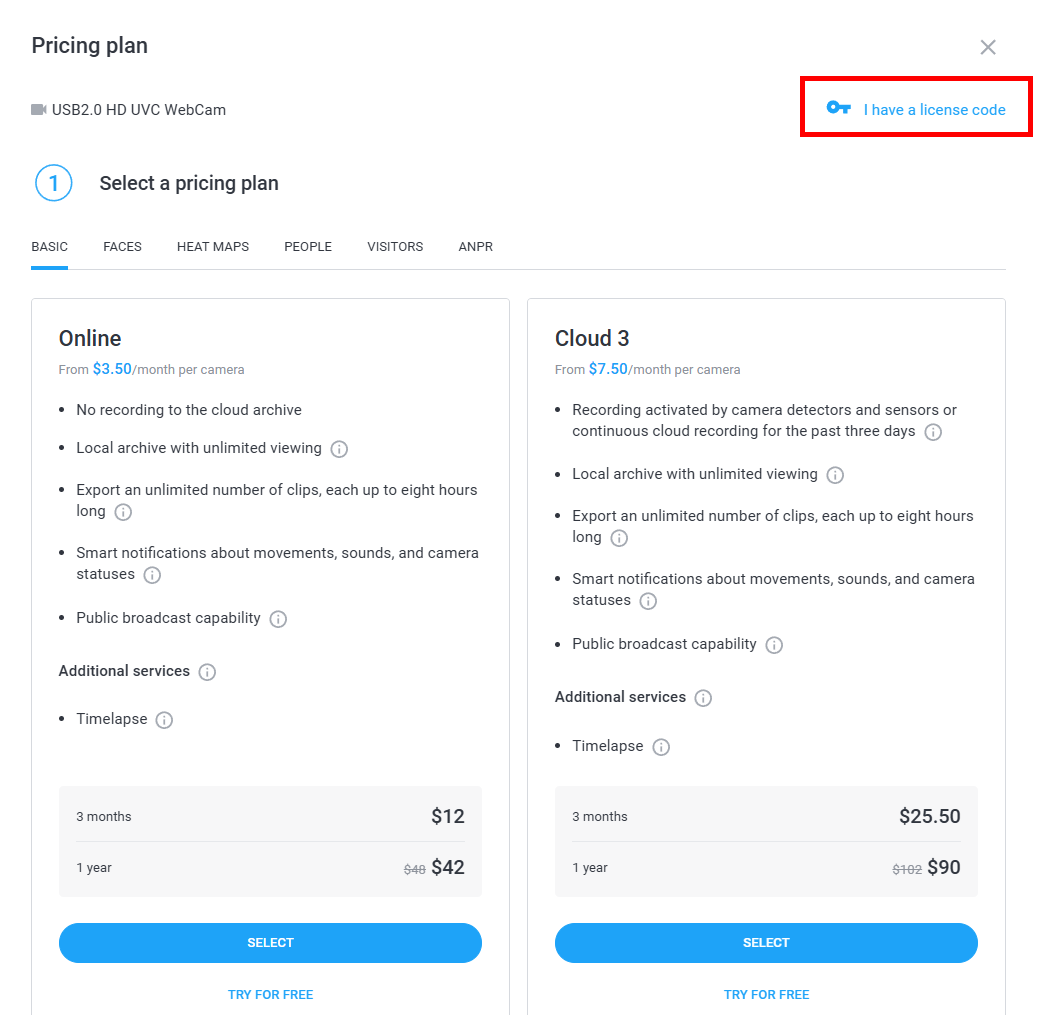The width and height of the screenshot is (1037, 1015).
Task: Click info icon beside Online Local archive
Action: point(339,449)
